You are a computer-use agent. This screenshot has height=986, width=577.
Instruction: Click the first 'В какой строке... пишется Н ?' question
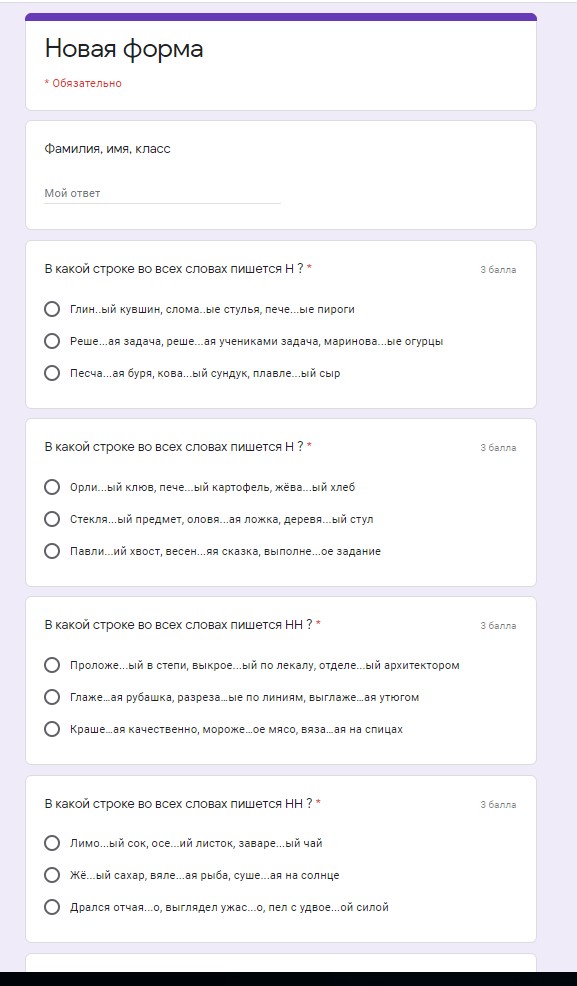click(x=178, y=269)
